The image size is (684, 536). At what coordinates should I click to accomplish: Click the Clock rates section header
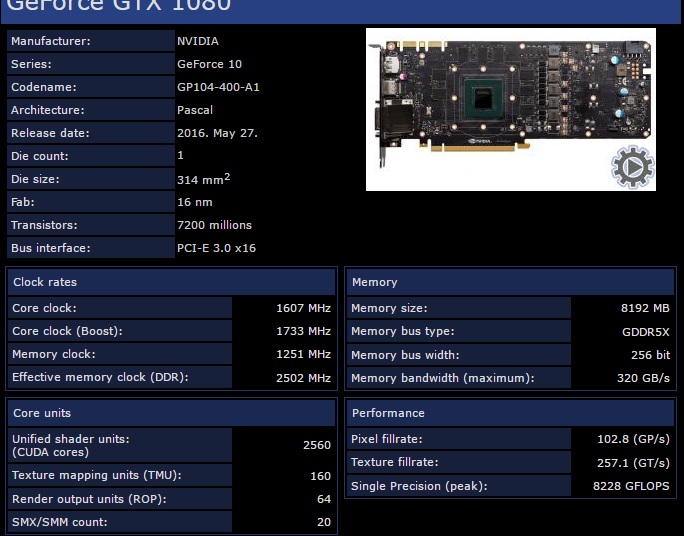171,282
